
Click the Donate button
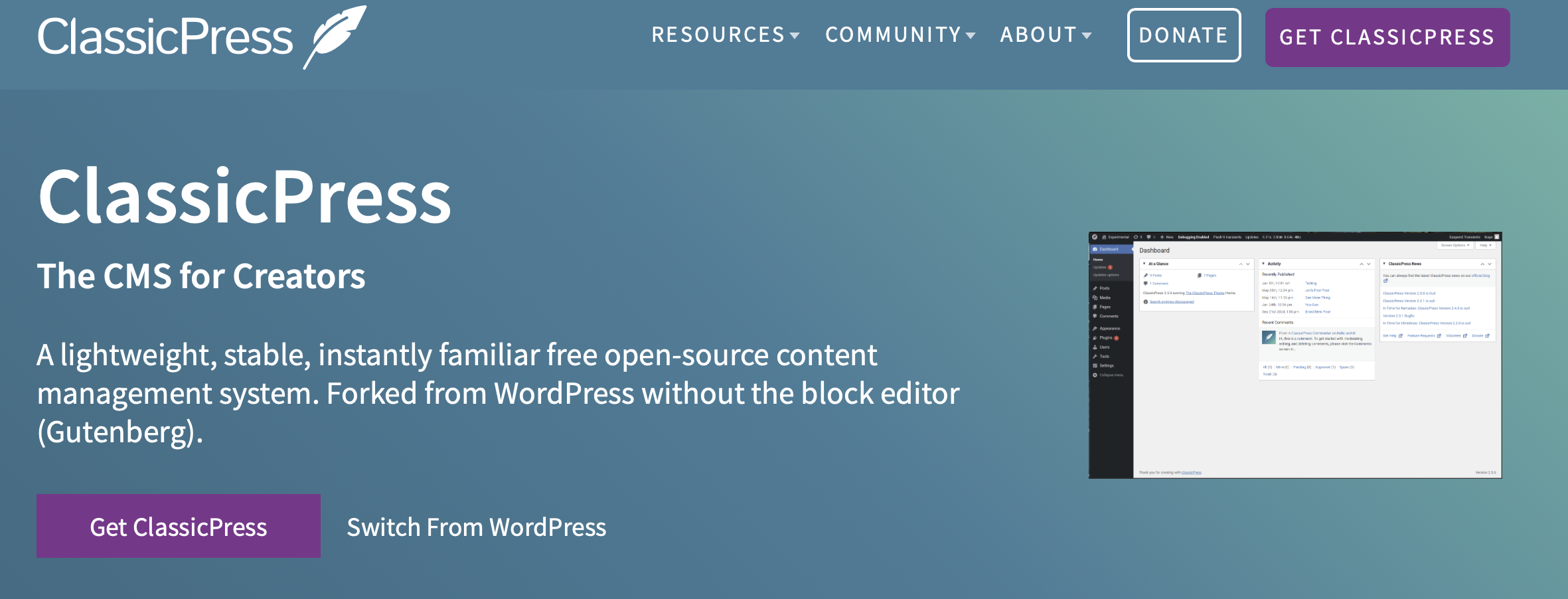tap(1184, 35)
